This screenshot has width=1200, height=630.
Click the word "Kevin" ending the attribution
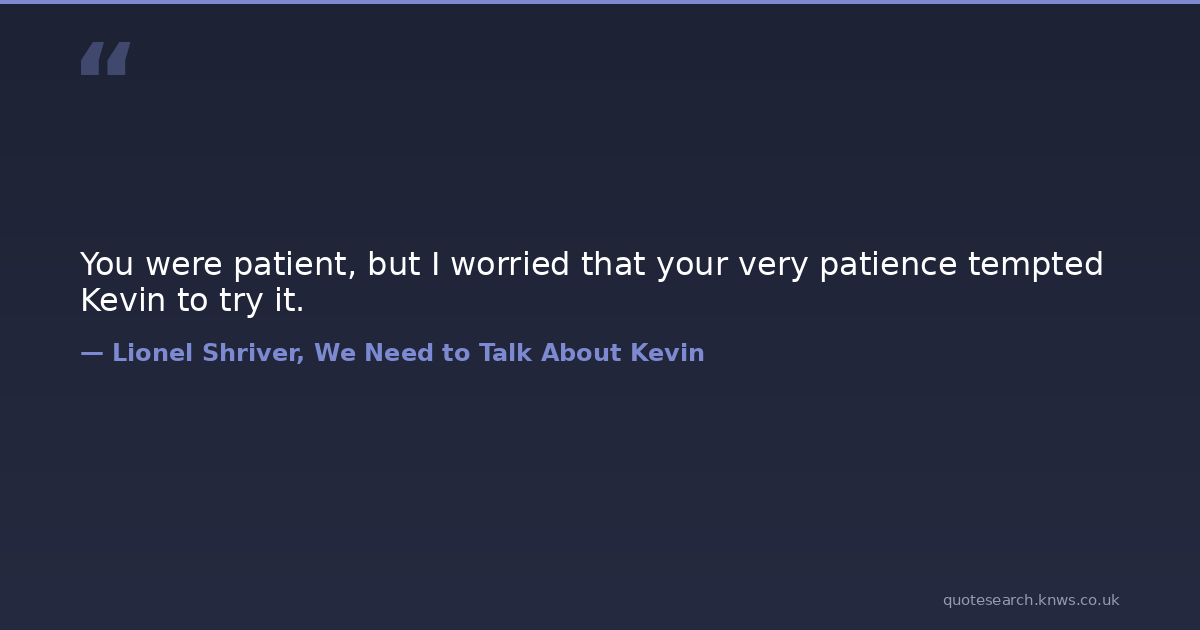coord(667,353)
